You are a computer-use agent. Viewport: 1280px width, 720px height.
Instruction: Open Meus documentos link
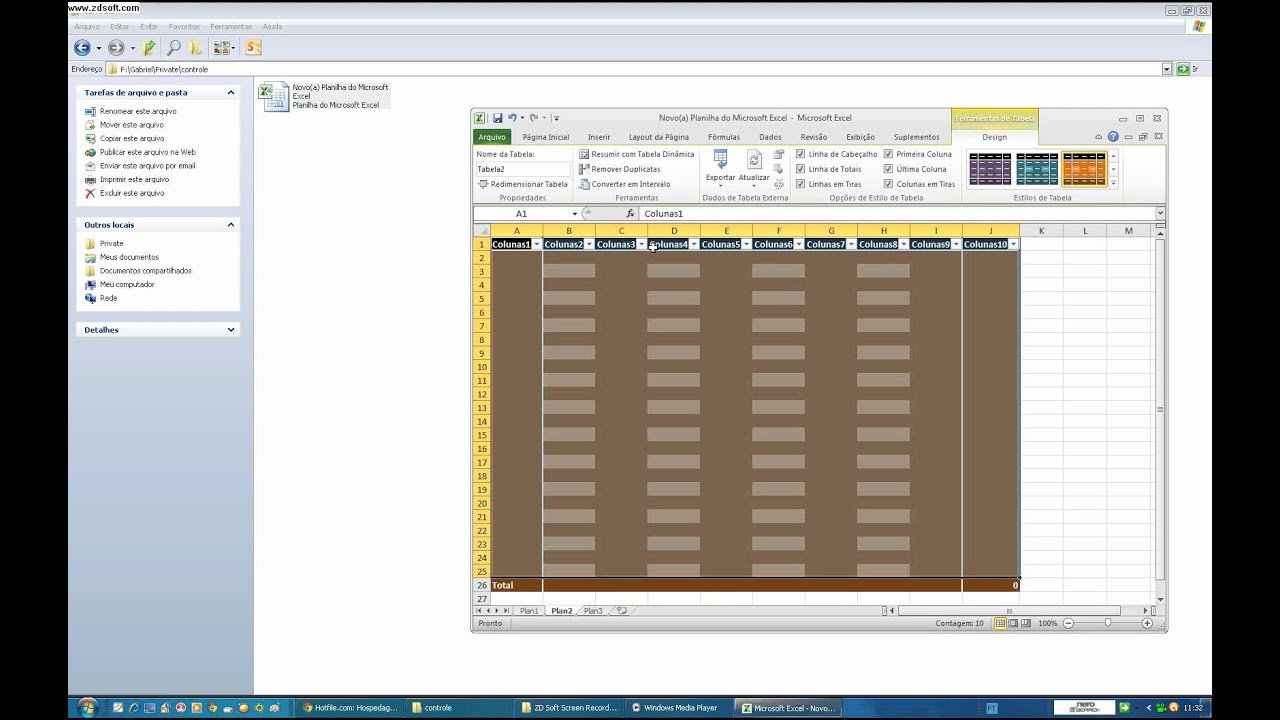pyautogui.click(x=129, y=257)
